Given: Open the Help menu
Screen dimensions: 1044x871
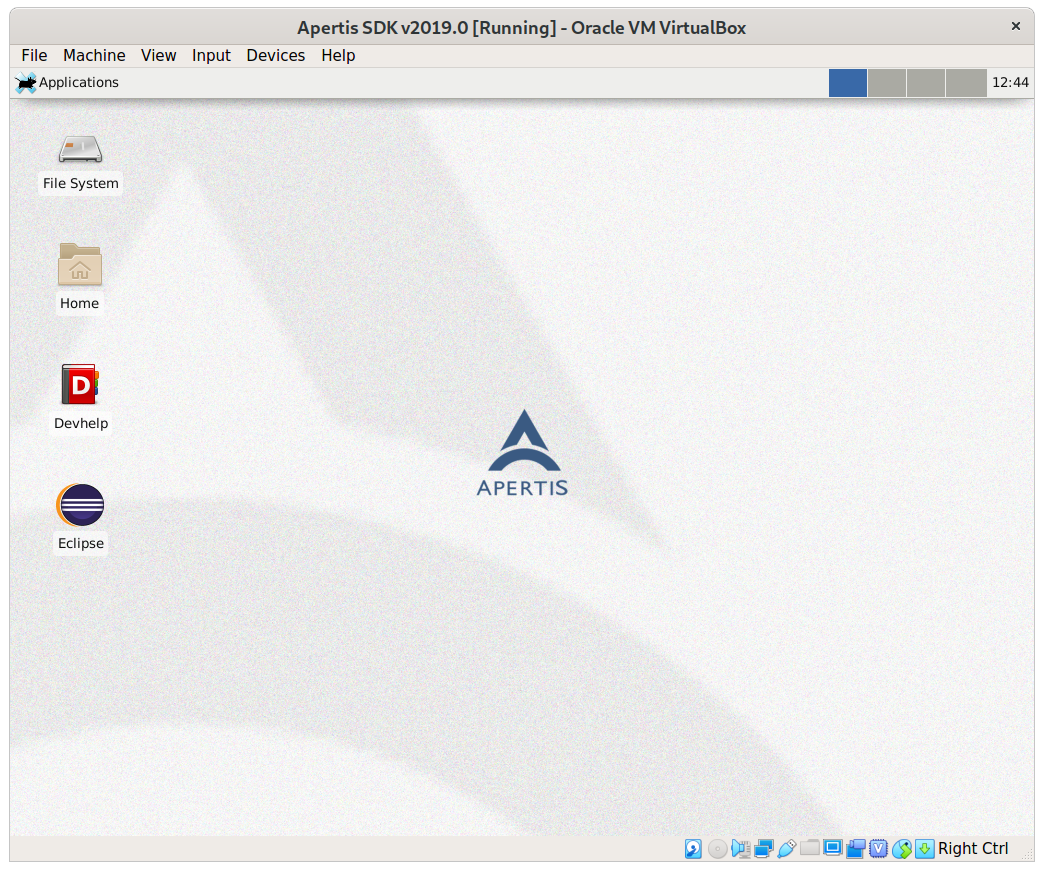Looking at the screenshot, I should [338, 55].
